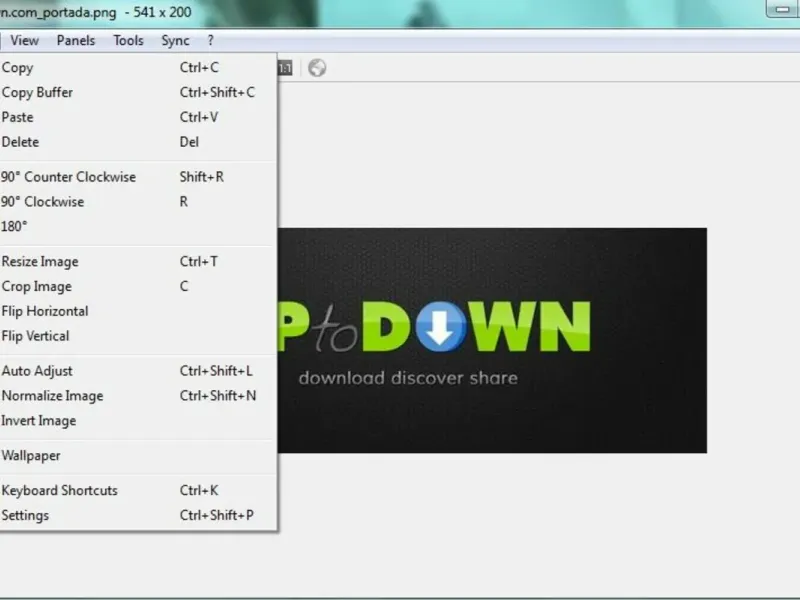Open the Sync menu
The height and width of the screenshot is (600, 800).
tap(175, 41)
